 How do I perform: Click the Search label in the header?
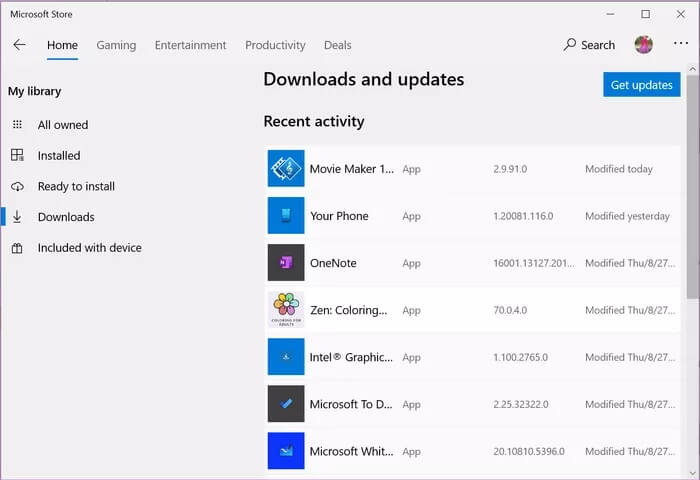(598, 45)
